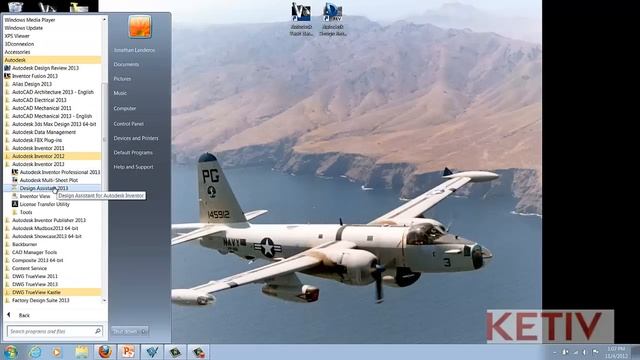Image resolution: width=640 pixels, height=360 pixels.
Task: Open the Recycle Bin on desktop
Action: [16, 6]
